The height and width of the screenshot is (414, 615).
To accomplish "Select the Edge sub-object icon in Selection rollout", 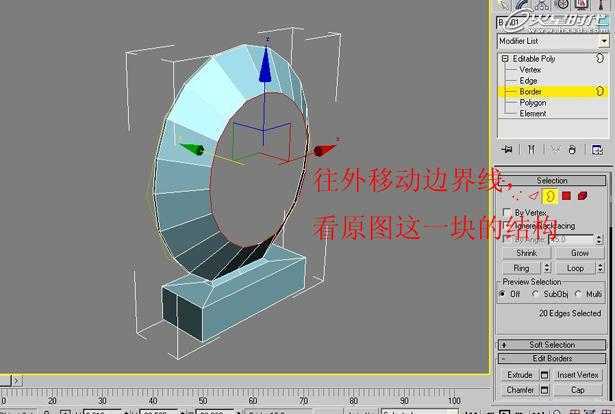I will (x=533, y=195).
